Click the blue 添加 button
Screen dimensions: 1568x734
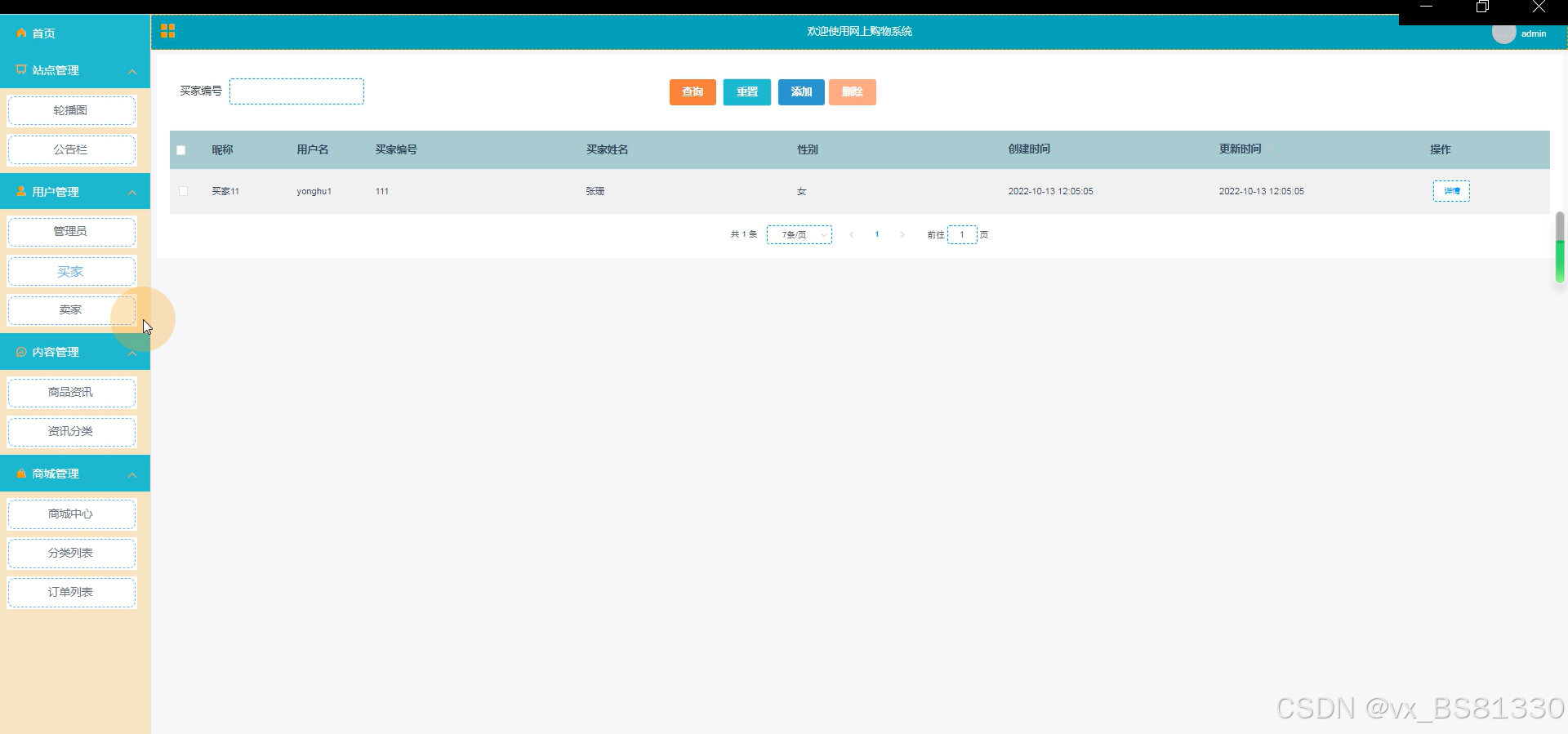(801, 92)
